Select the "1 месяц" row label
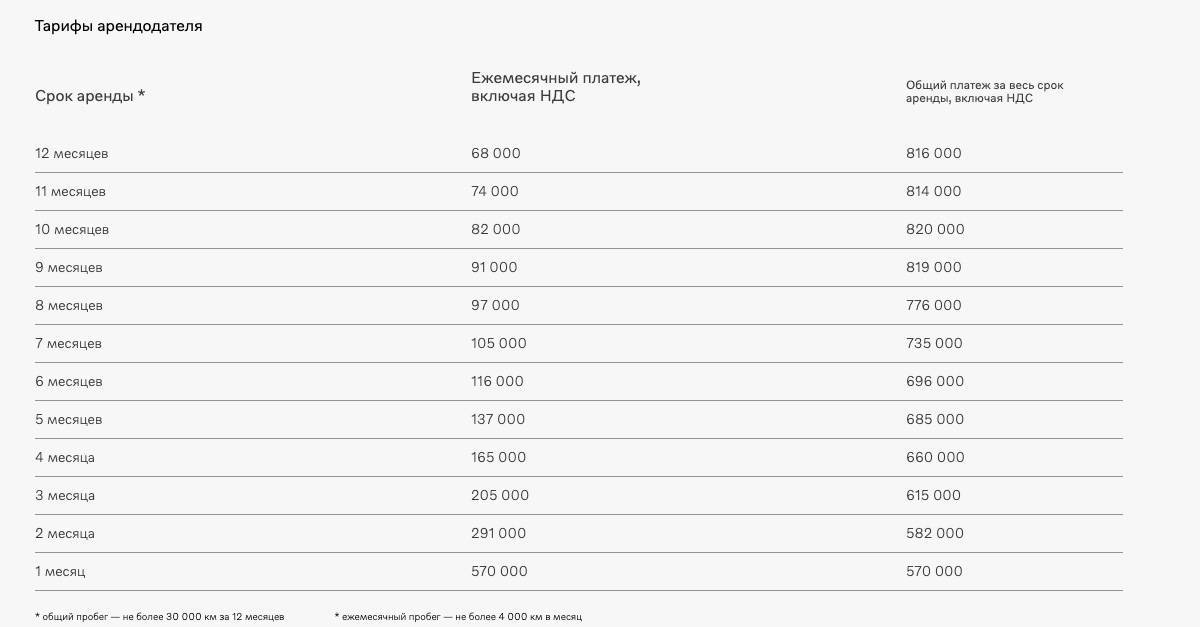Screen dimensions: 1200x627 coord(60,572)
